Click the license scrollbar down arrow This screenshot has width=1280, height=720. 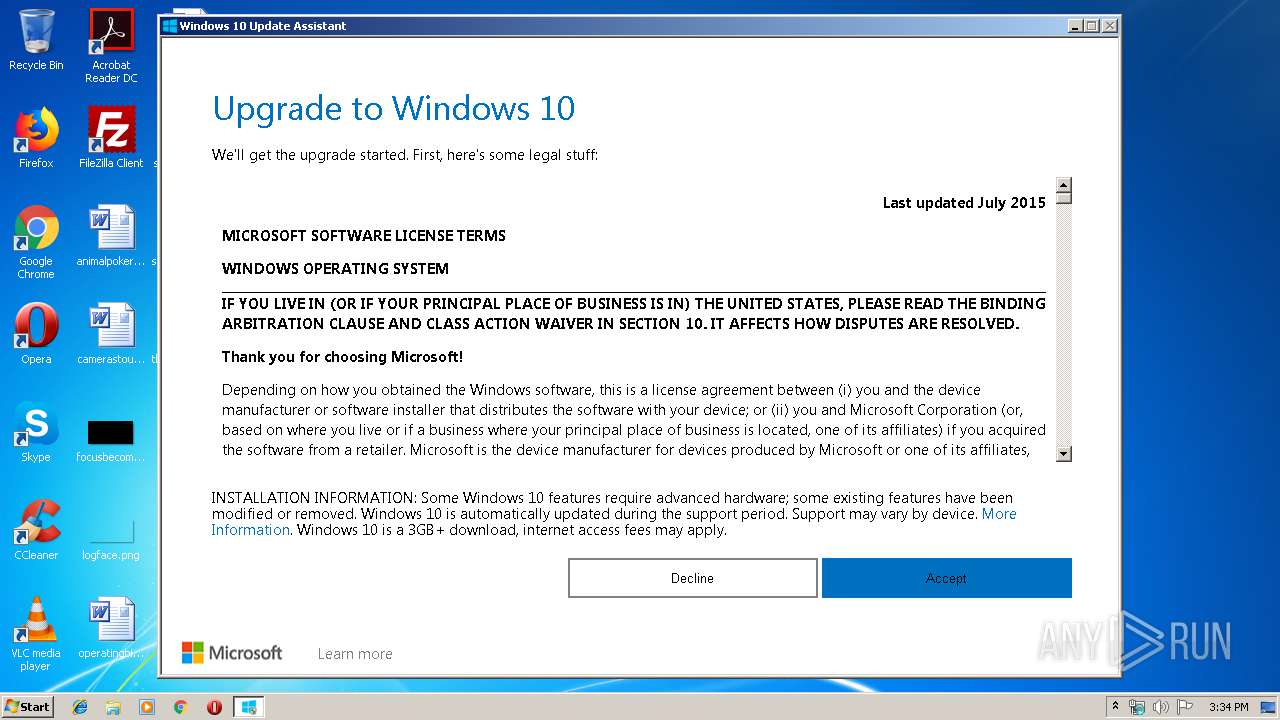(x=1064, y=453)
